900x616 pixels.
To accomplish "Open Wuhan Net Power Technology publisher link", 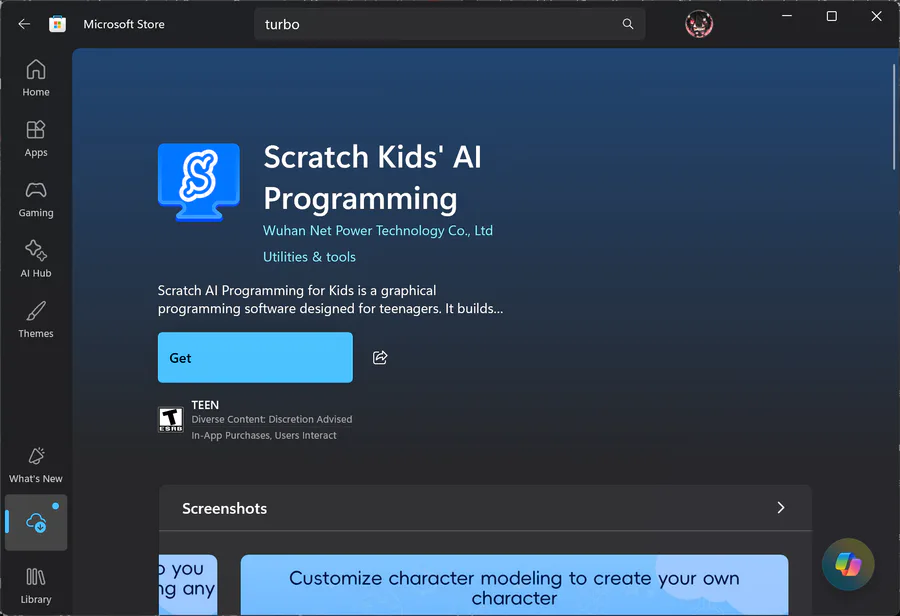I will click(378, 231).
